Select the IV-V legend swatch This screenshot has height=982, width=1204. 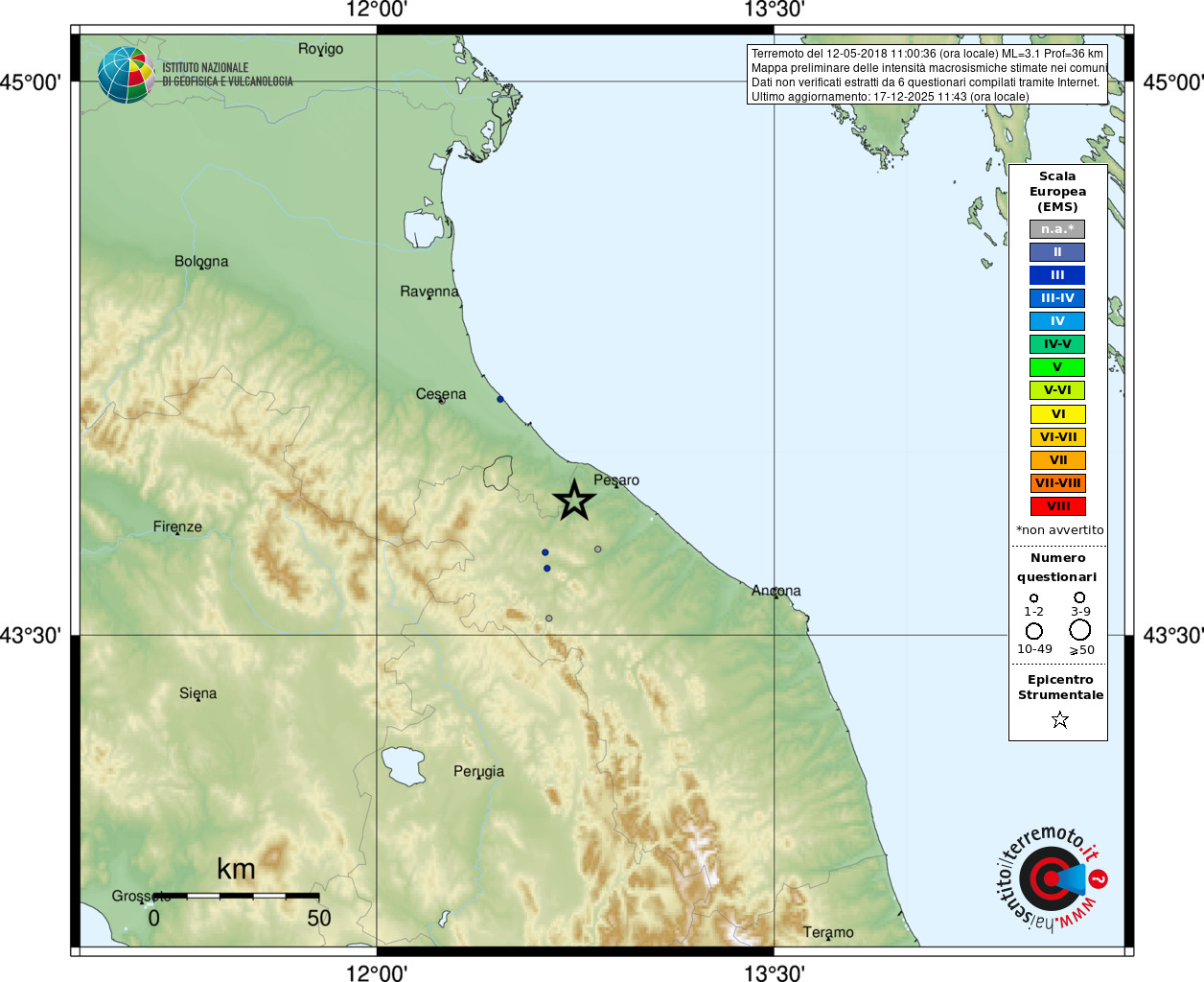click(x=1057, y=344)
